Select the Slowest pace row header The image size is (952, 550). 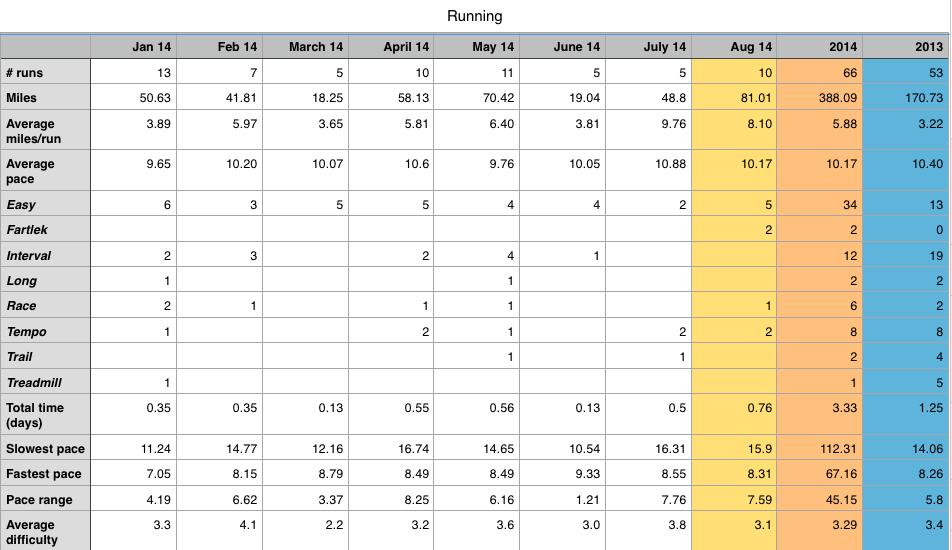pos(46,448)
